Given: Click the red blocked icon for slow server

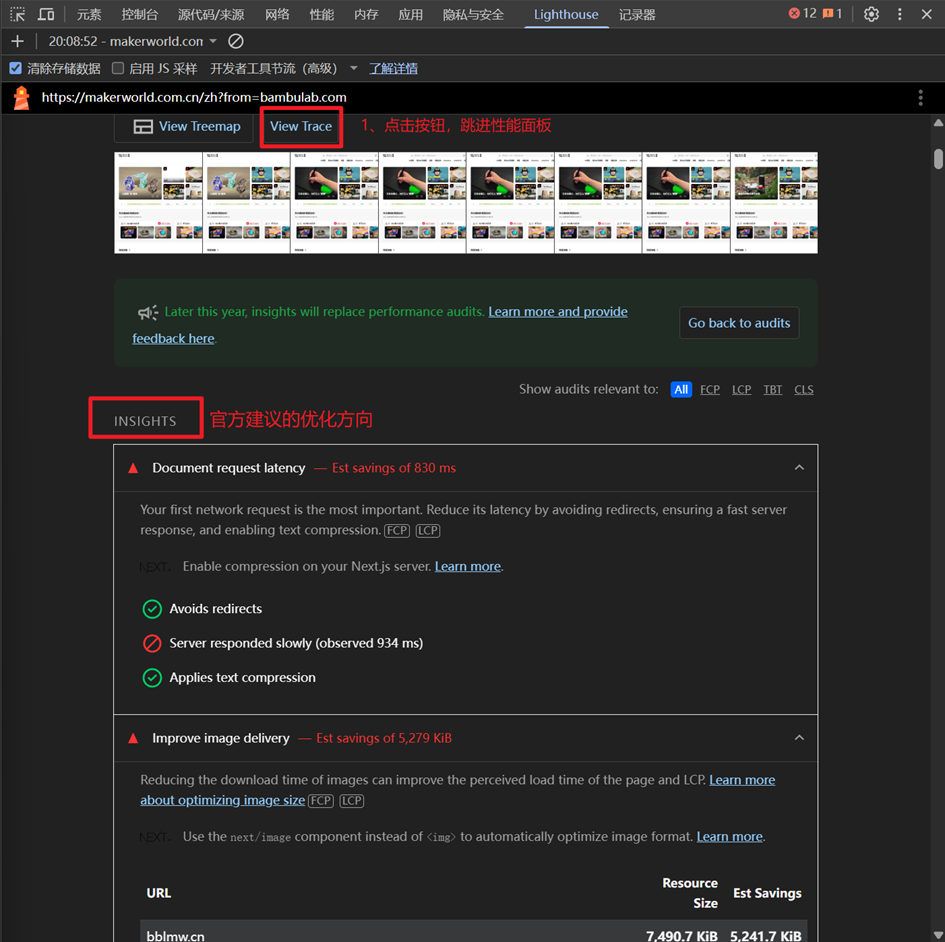Looking at the screenshot, I should (x=152, y=643).
